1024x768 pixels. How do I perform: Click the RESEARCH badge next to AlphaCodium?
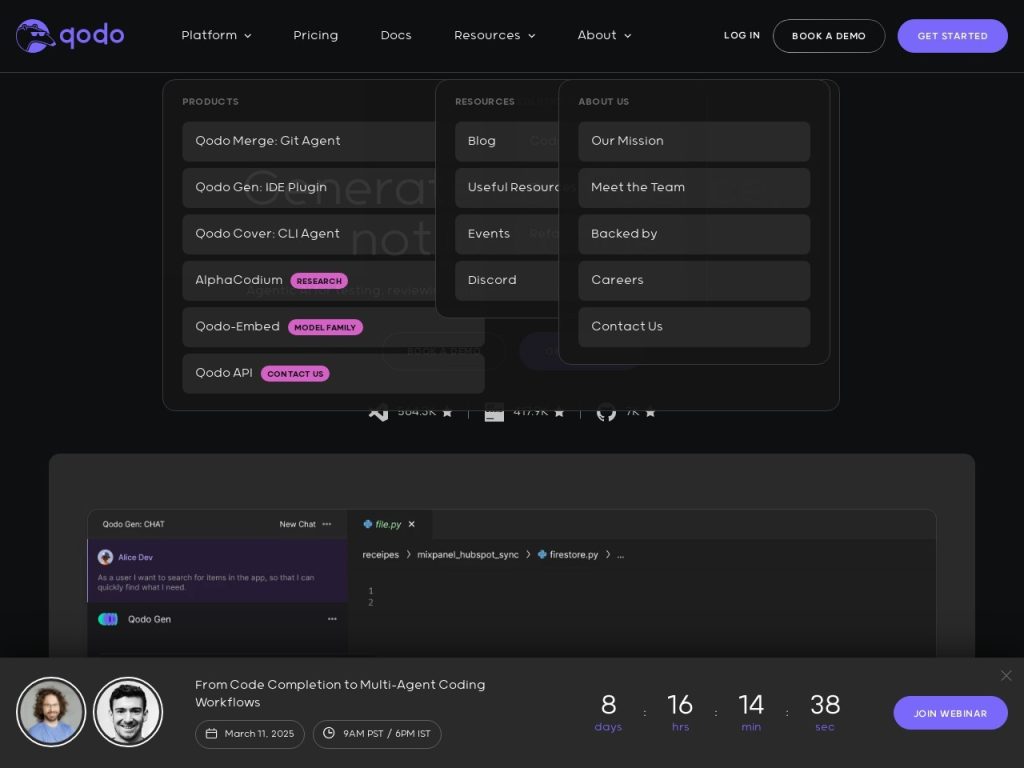(x=319, y=281)
